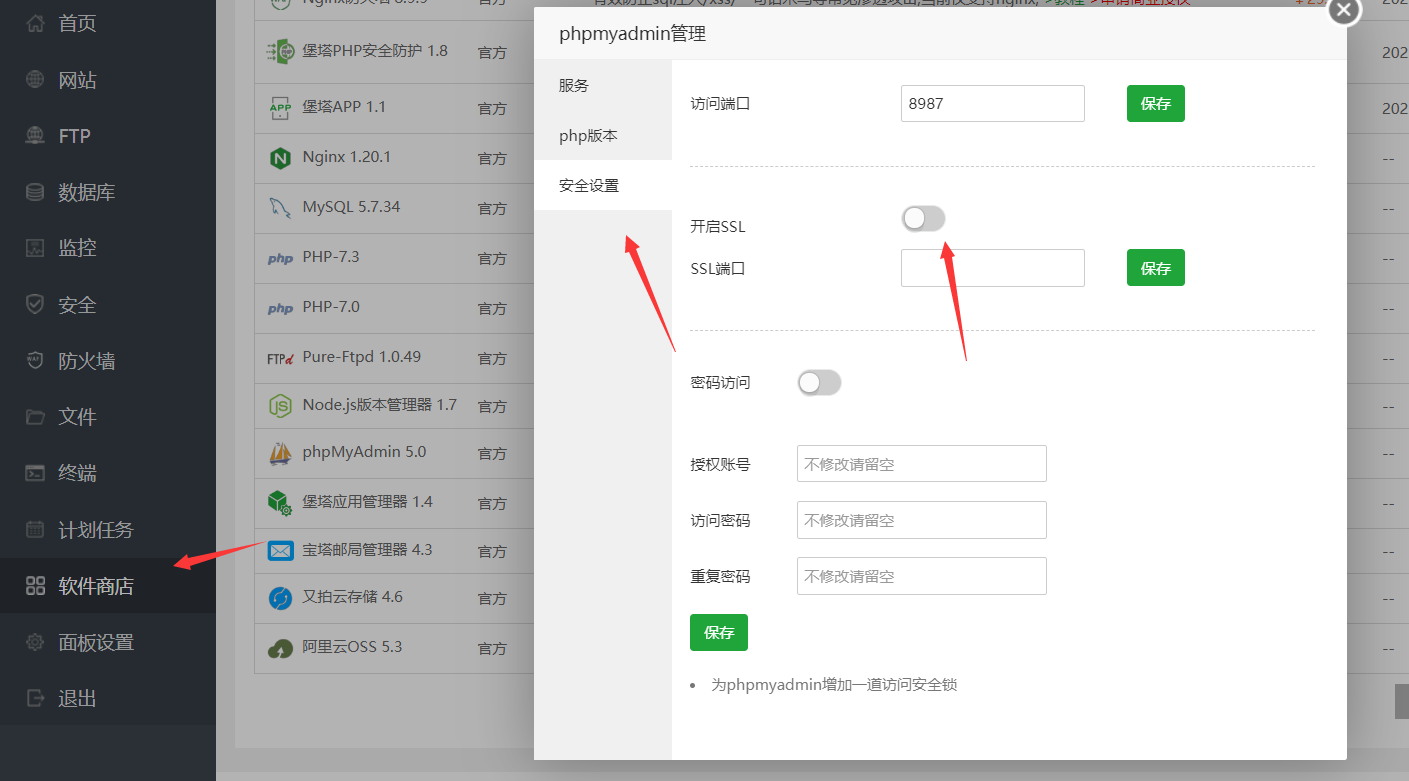Click the 阿里云OSS icon
The height and width of the screenshot is (781, 1409).
[x=280, y=648]
